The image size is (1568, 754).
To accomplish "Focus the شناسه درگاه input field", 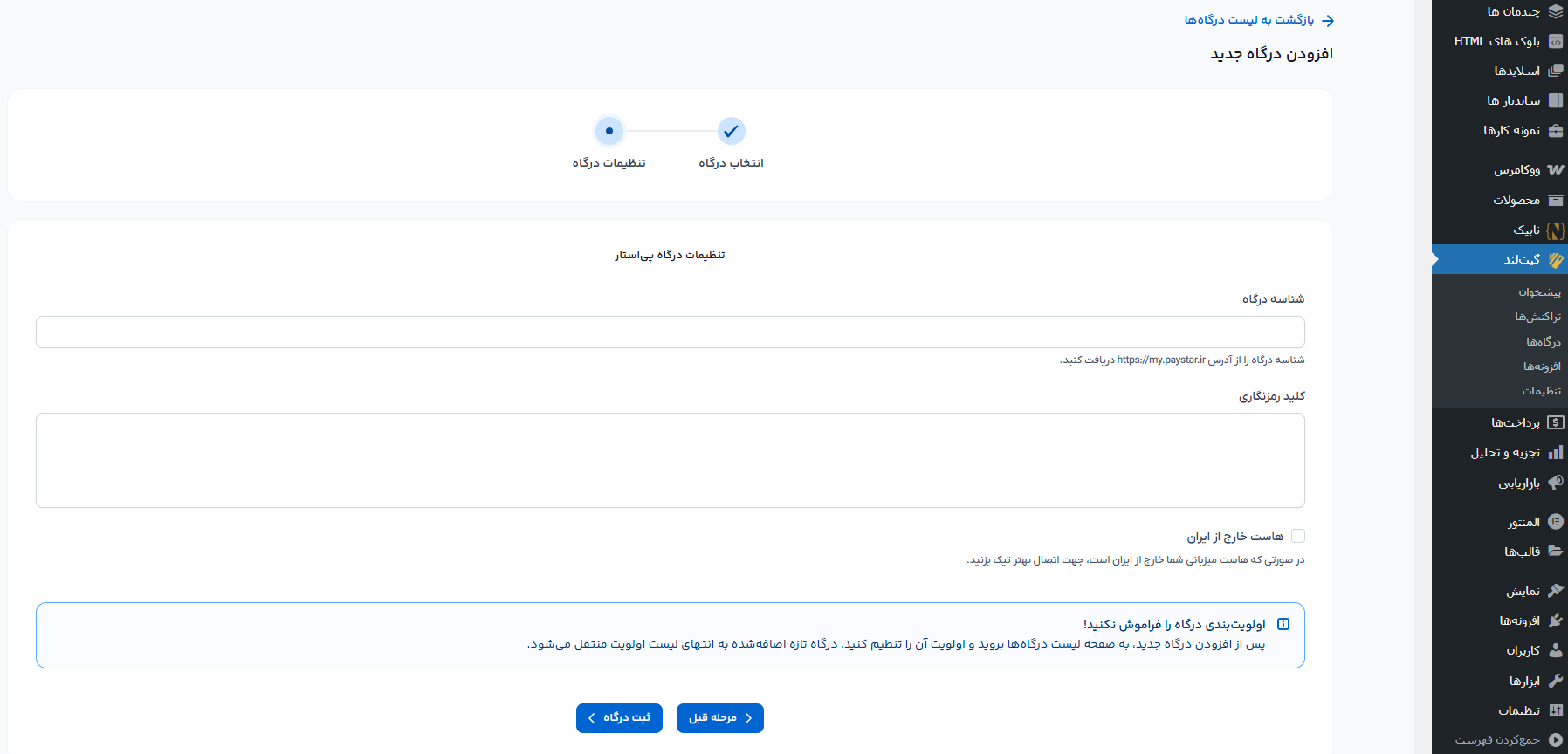I will tap(671, 332).
